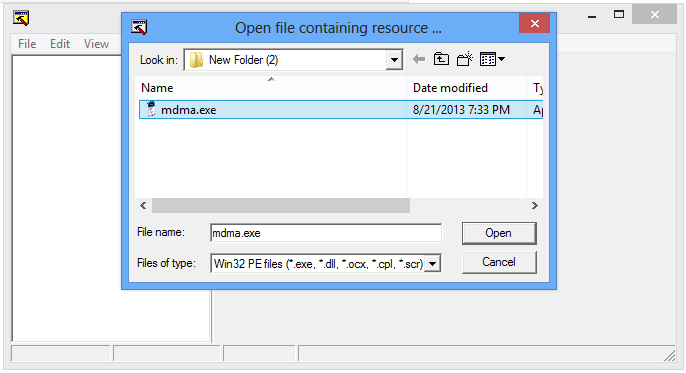Open the Edit menu

point(60,44)
